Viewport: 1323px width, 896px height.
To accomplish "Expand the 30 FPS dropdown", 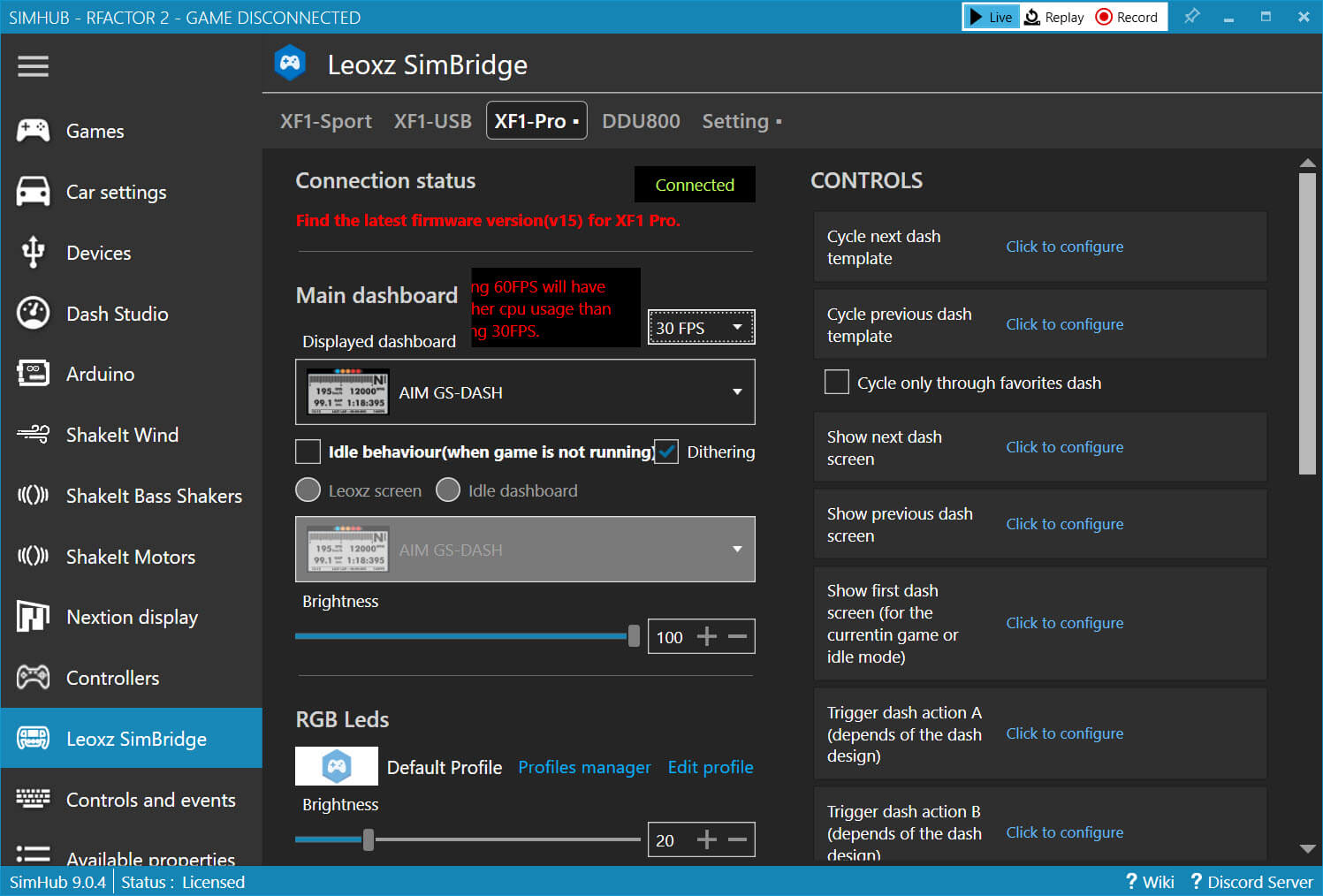I will (x=701, y=328).
